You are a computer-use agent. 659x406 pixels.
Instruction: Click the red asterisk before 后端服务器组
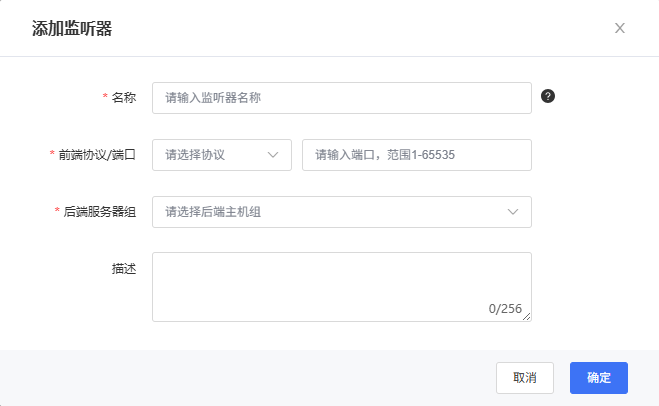tap(57, 212)
